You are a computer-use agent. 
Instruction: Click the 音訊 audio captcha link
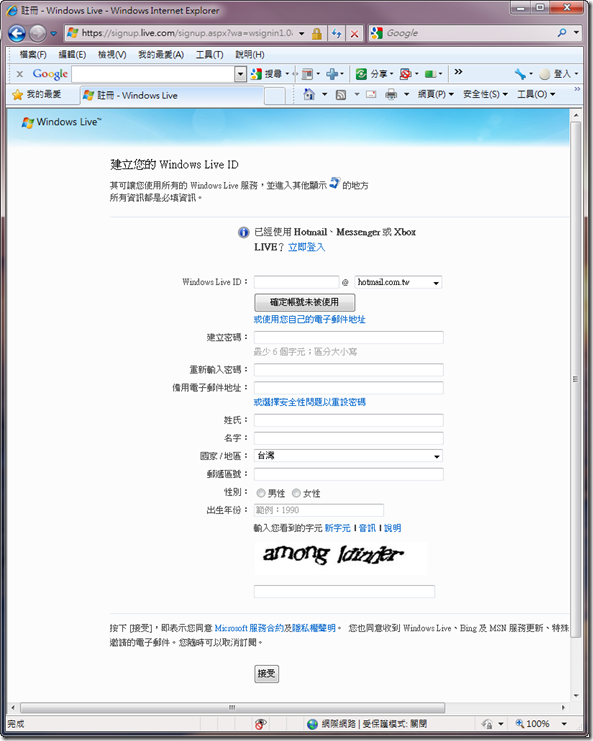[367, 528]
